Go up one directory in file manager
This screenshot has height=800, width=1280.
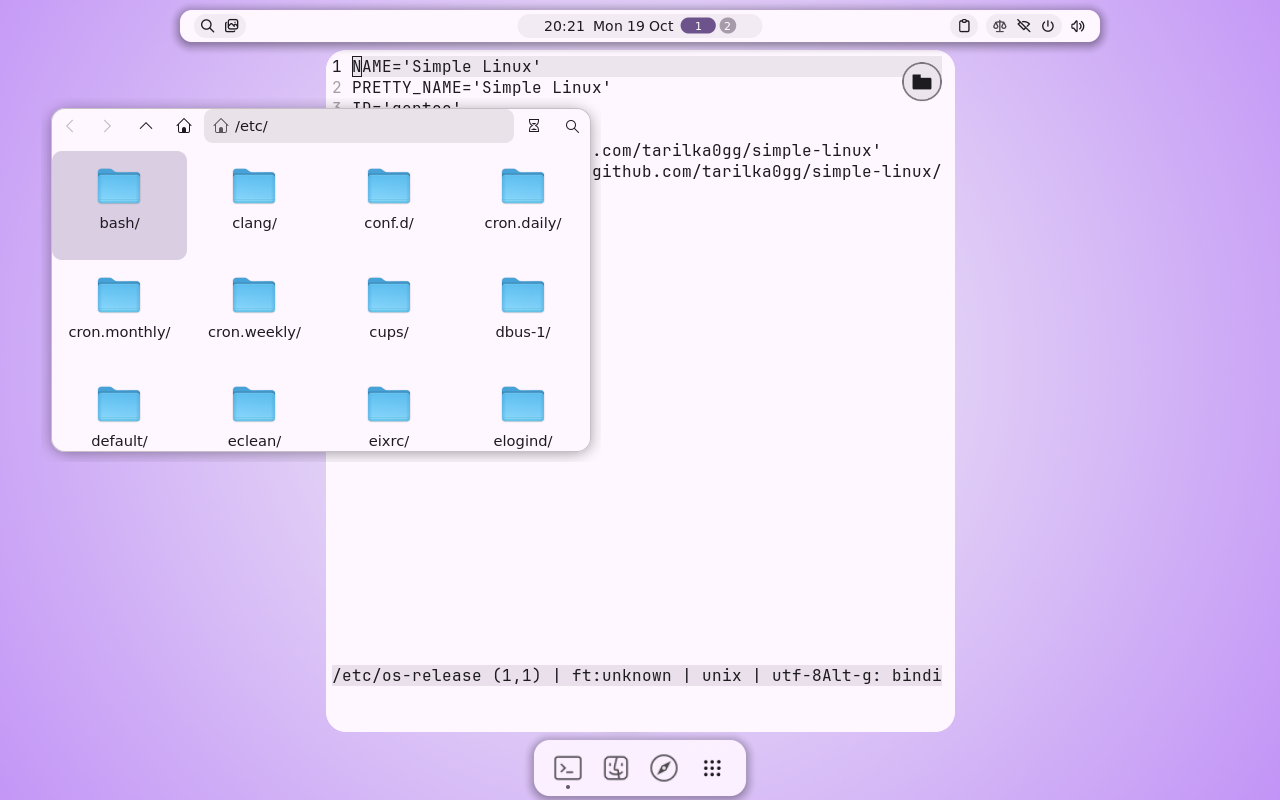[146, 126]
